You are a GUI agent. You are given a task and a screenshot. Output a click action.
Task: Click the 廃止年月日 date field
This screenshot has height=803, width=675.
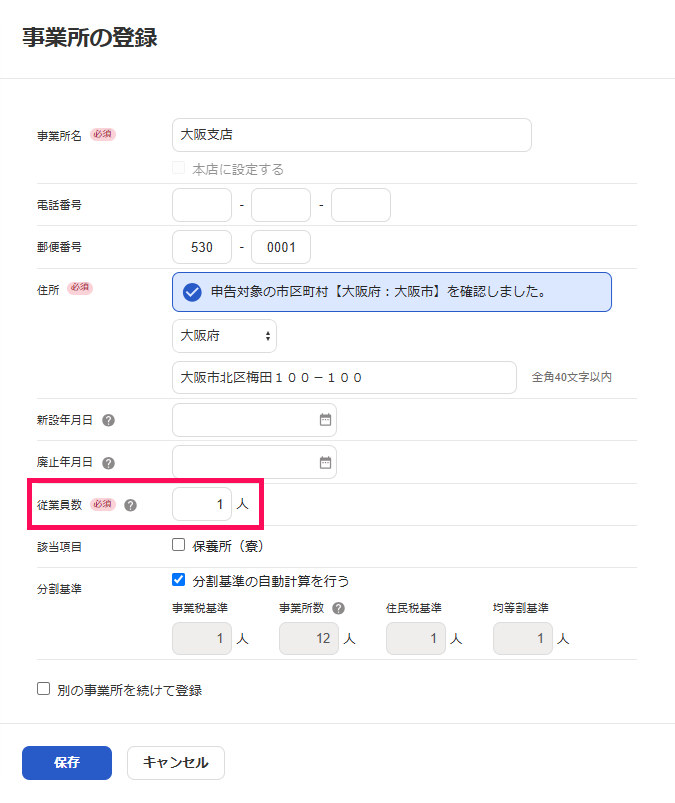tap(254, 462)
